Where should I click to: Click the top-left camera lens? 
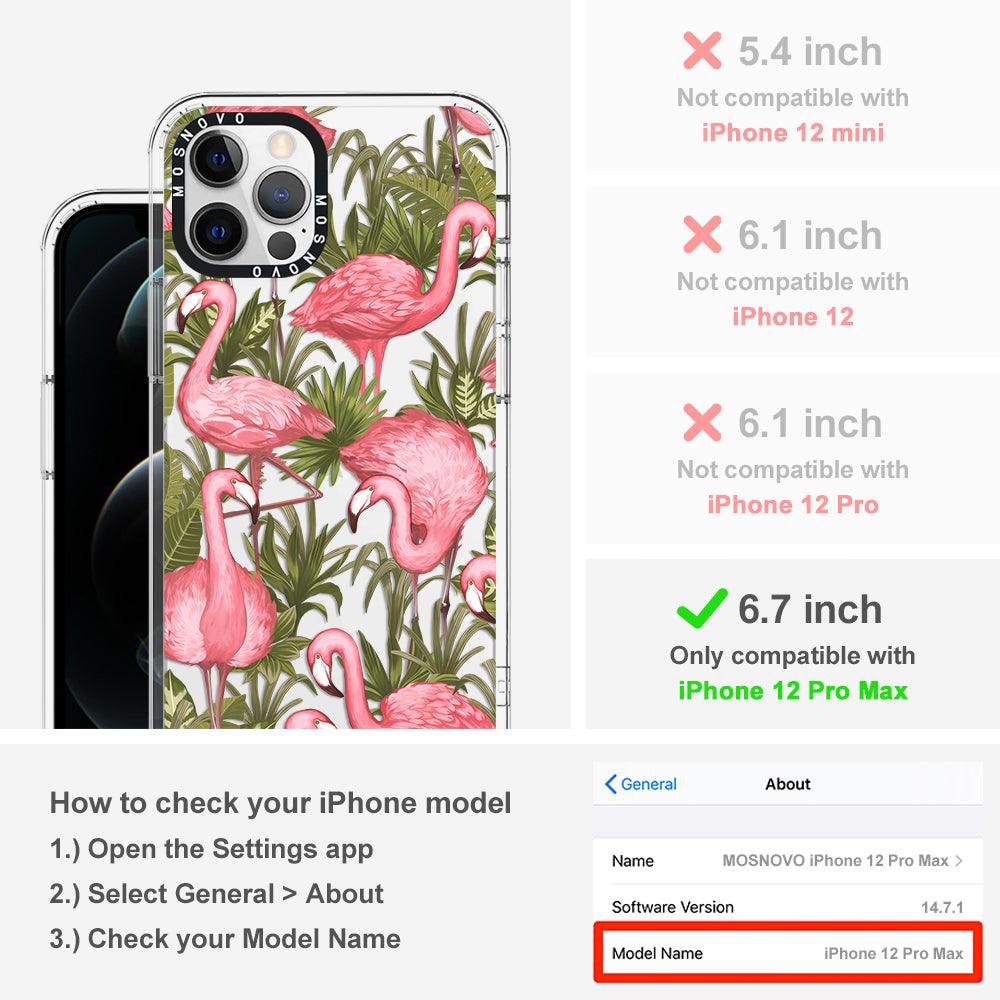[218, 158]
